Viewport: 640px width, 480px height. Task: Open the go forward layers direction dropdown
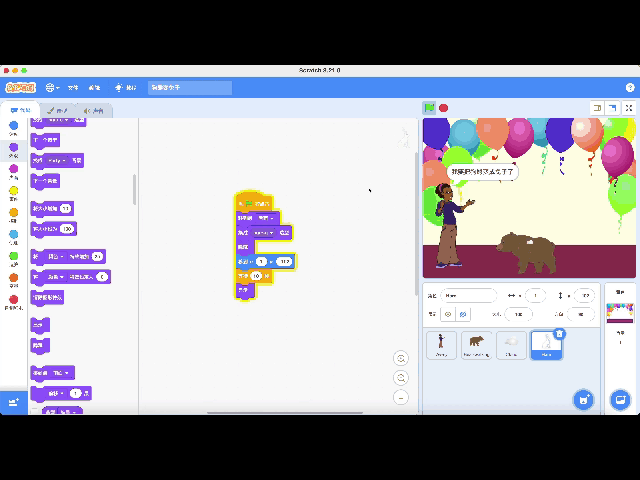(56, 393)
